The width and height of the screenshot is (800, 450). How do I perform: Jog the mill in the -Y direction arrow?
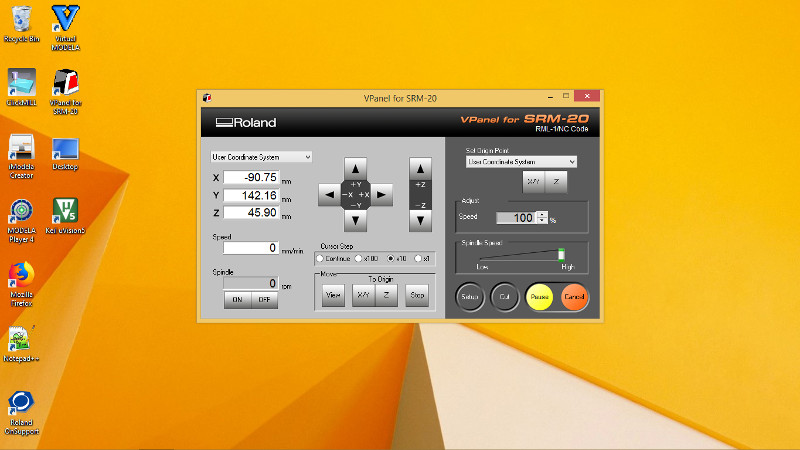(355, 221)
